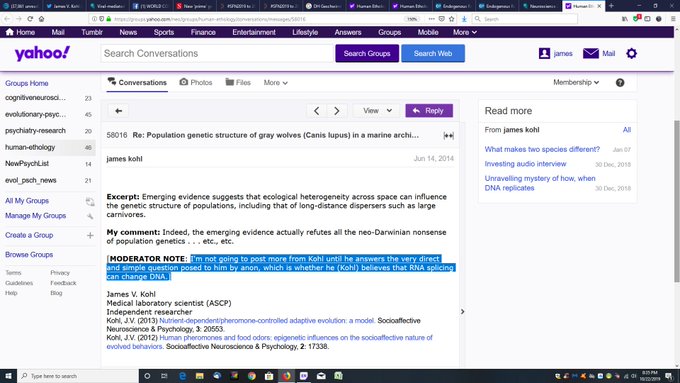Screen dimensions: 680x383
Task: Click the Reply button
Action: point(429,111)
